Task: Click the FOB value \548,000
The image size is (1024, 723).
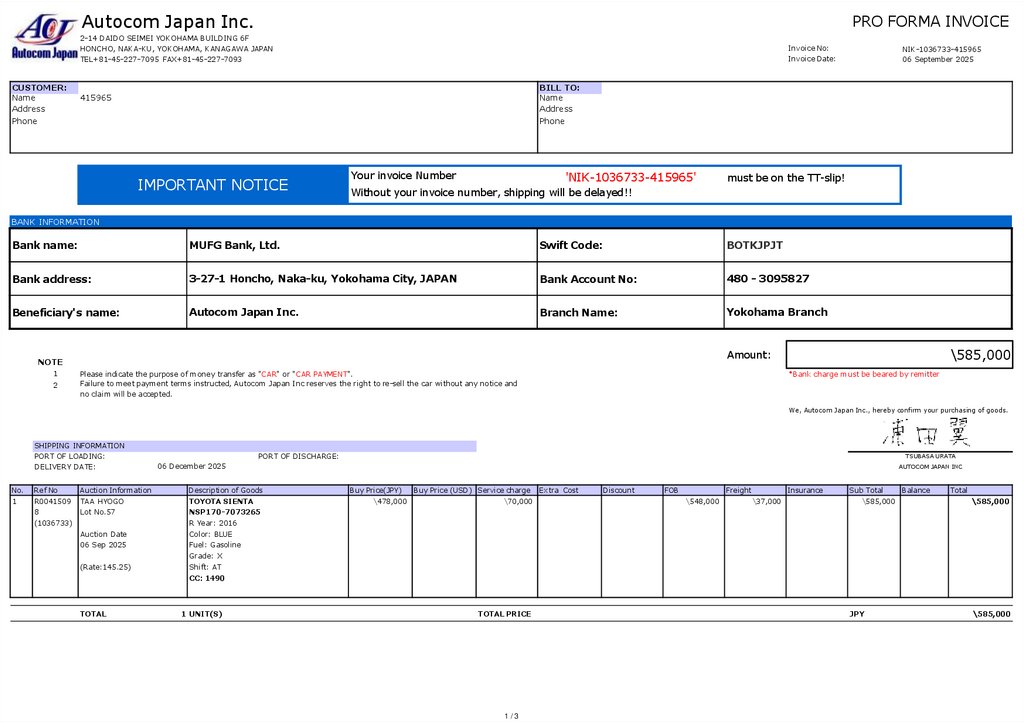Action: pos(702,501)
